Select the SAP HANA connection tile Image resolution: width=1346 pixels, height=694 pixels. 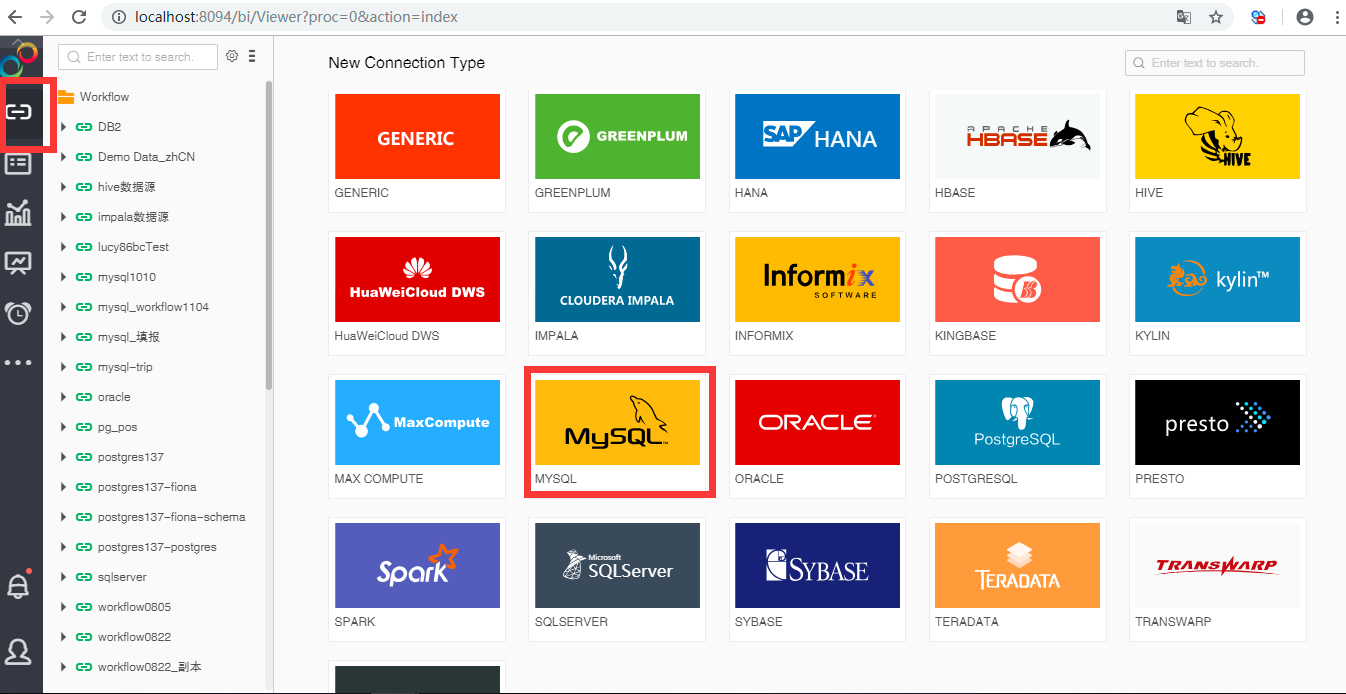tap(817, 149)
